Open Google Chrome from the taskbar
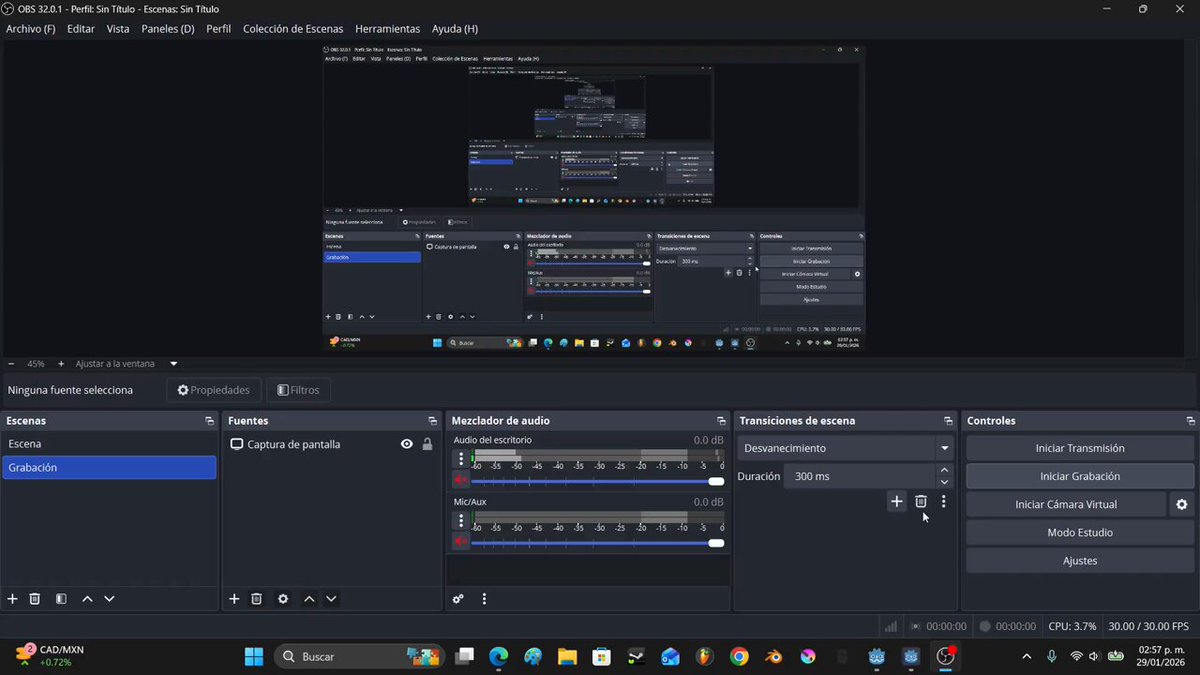1200x675 pixels. point(739,657)
